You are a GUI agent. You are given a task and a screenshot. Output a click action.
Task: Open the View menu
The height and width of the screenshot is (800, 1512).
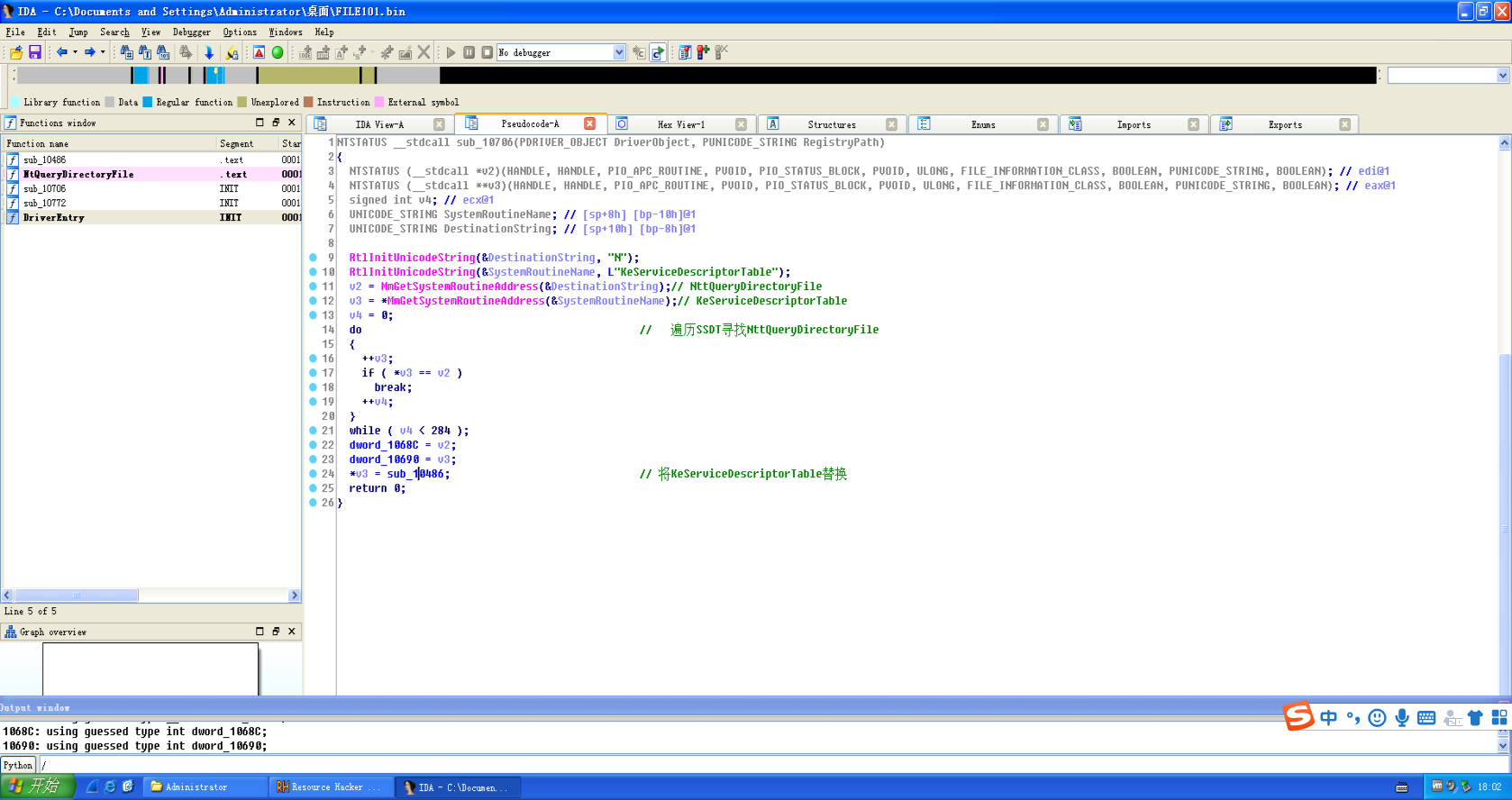pyautogui.click(x=150, y=32)
